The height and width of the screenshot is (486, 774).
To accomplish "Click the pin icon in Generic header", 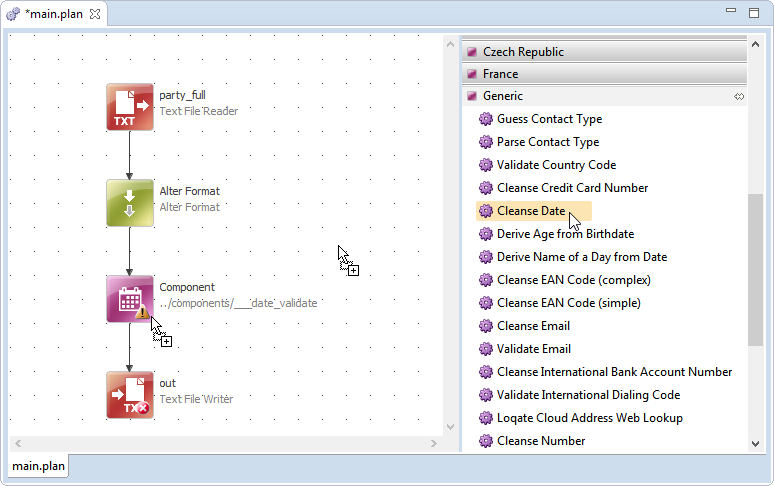I will [739, 97].
